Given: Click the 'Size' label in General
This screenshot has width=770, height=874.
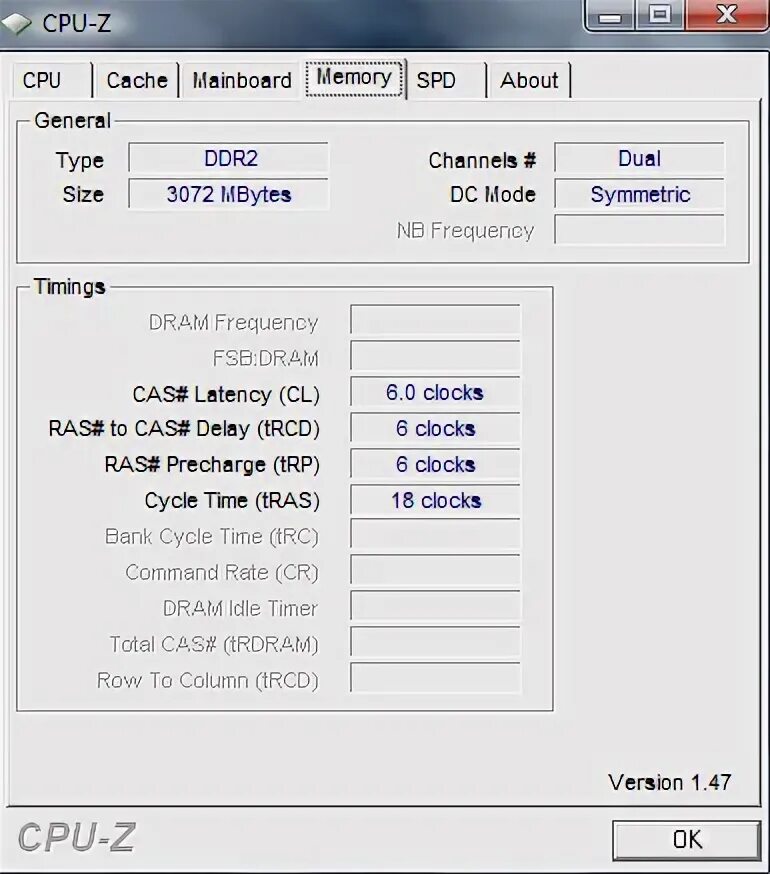Looking at the screenshot, I should (x=83, y=195).
